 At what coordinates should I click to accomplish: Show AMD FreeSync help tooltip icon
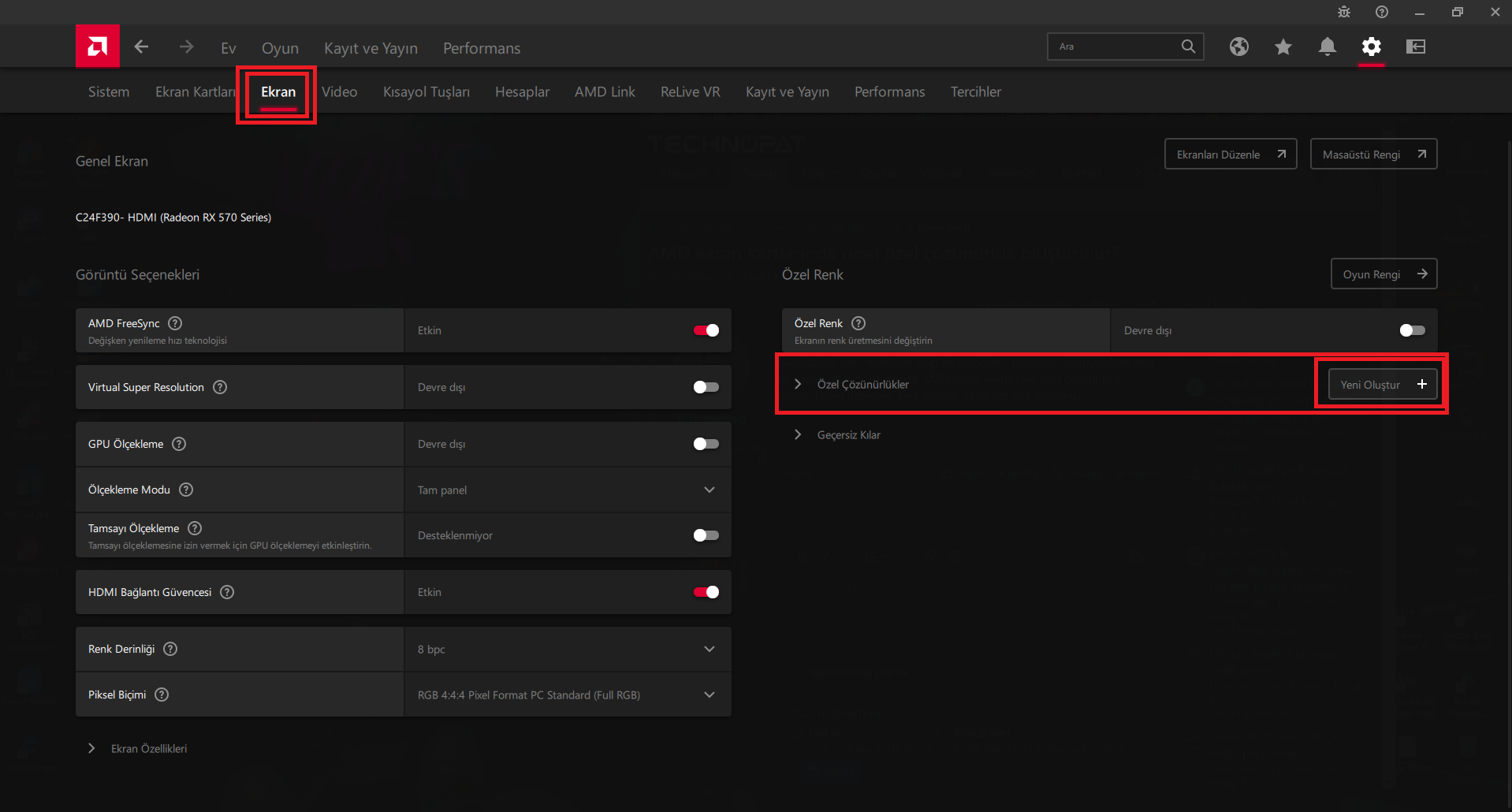(x=175, y=323)
